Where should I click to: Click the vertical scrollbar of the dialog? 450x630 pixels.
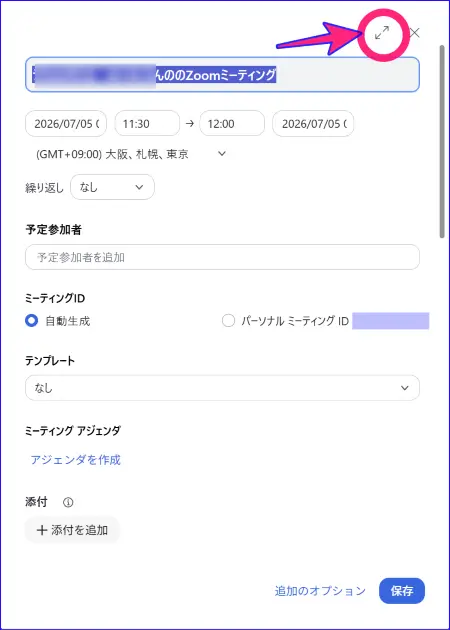point(442,139)
